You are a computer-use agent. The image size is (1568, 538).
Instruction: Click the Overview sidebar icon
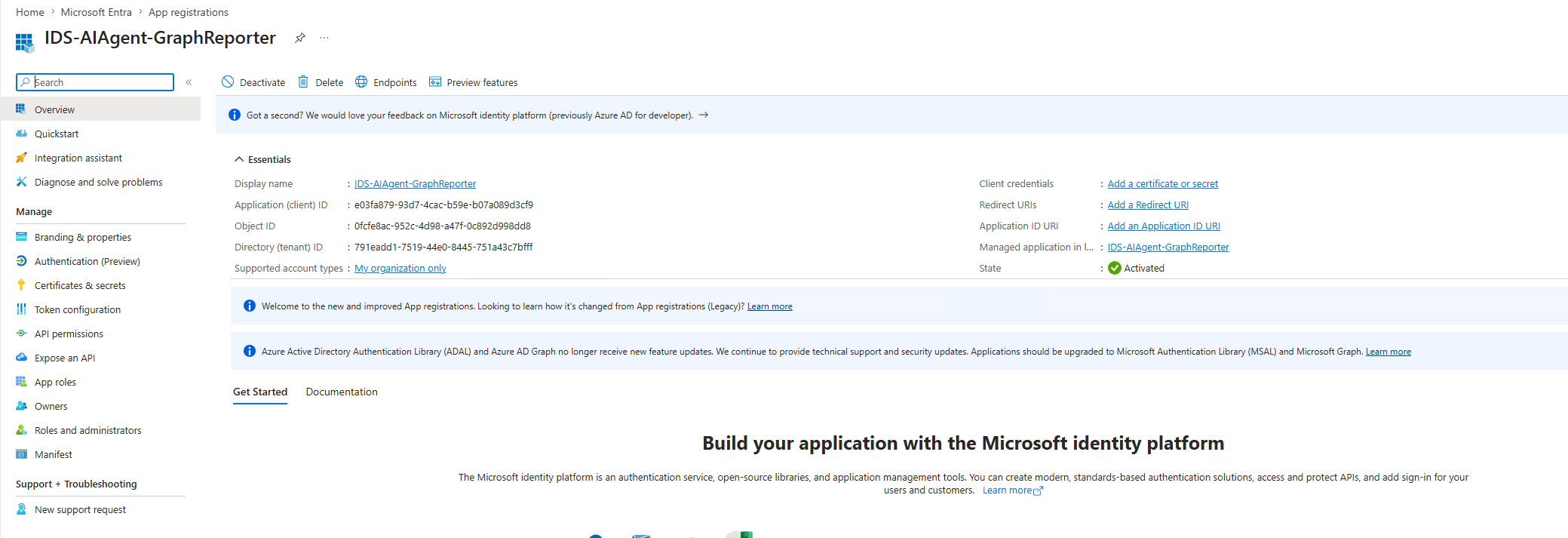click(x=21, y=109)
